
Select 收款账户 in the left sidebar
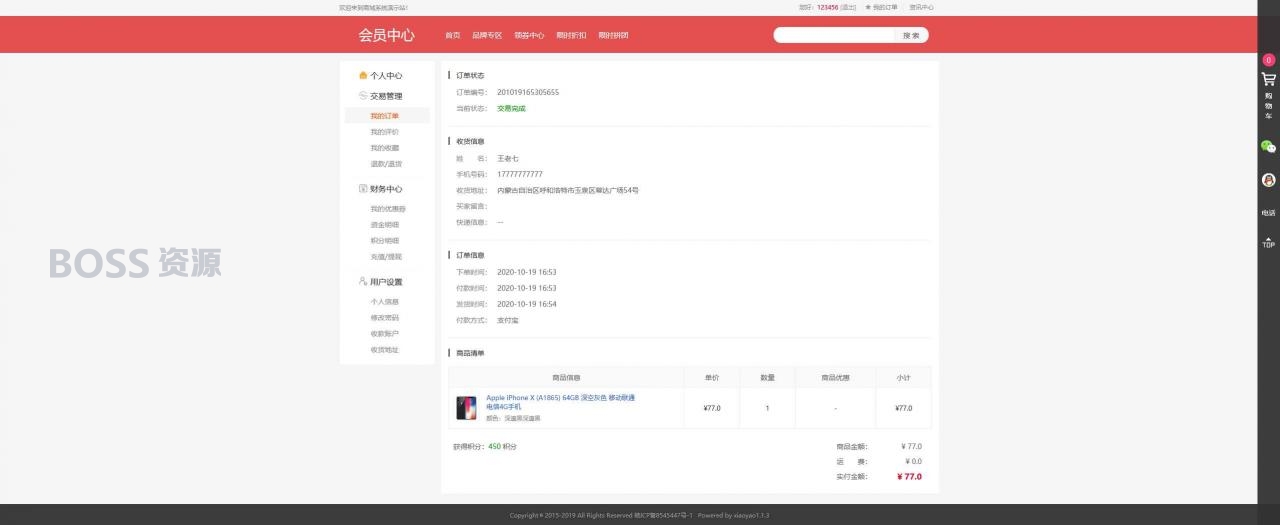[x=384, y=334]
